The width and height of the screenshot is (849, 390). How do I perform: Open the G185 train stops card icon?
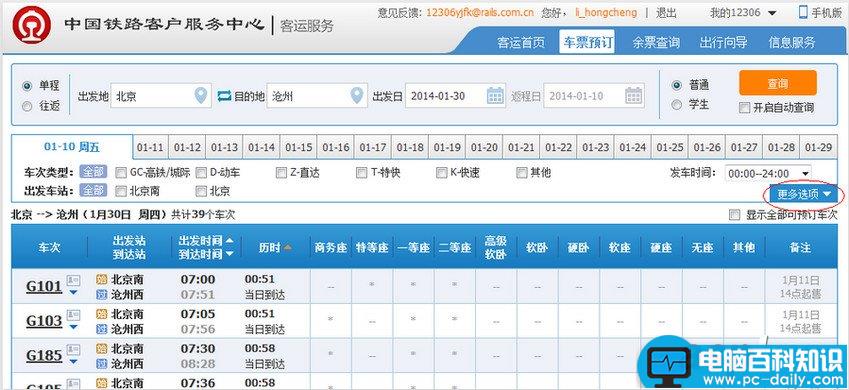coord(73,349)
